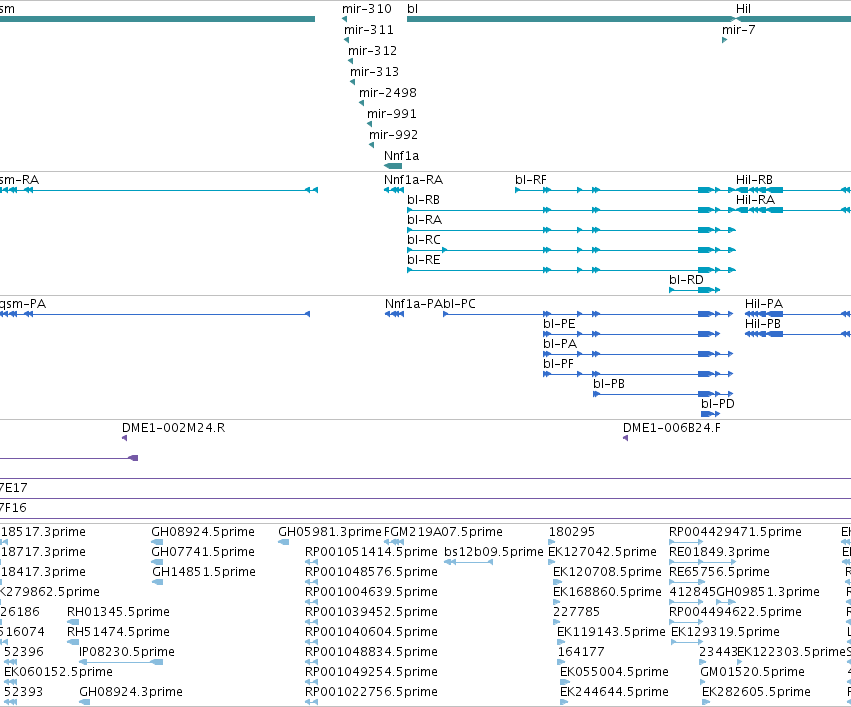Select the bl-PA protein label

tap(560, 344)
